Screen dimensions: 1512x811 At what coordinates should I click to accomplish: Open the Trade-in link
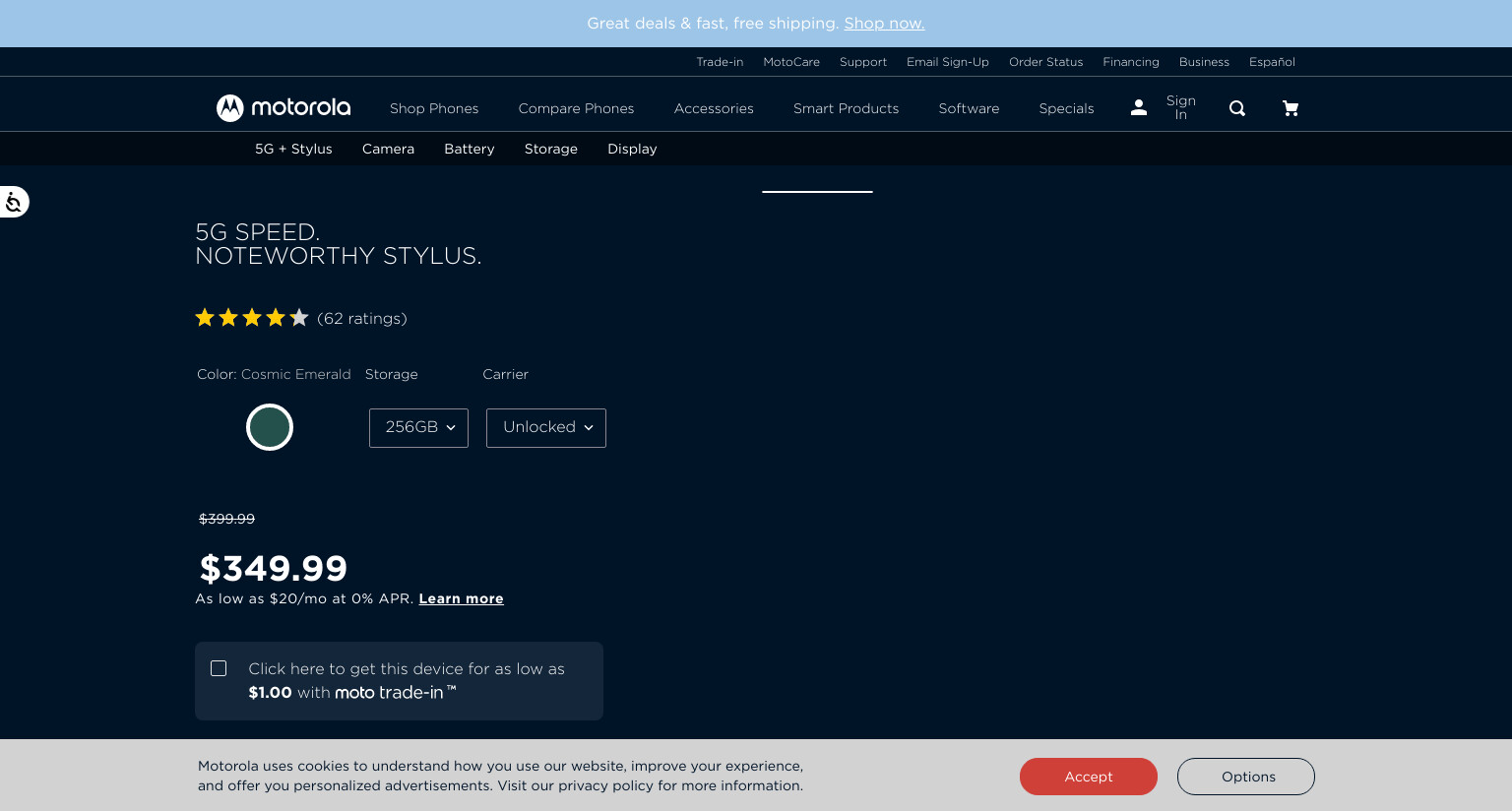[x=720, y=61]
